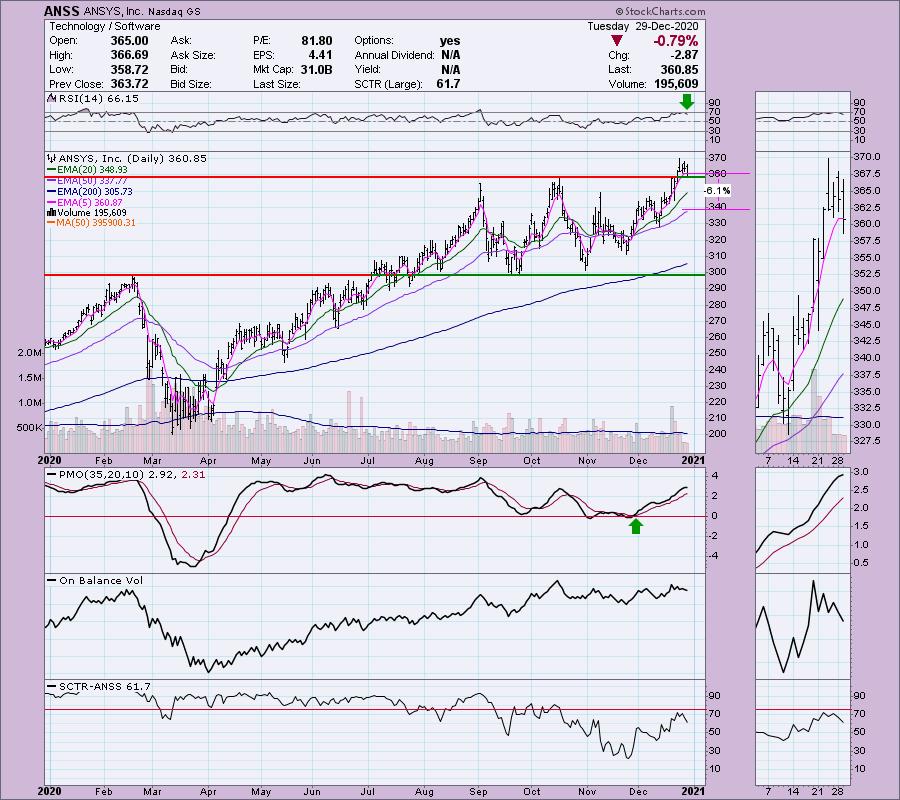900x800 pixels.
Task: Click the volume bars icon in the legend
Action: click(51, 212)
